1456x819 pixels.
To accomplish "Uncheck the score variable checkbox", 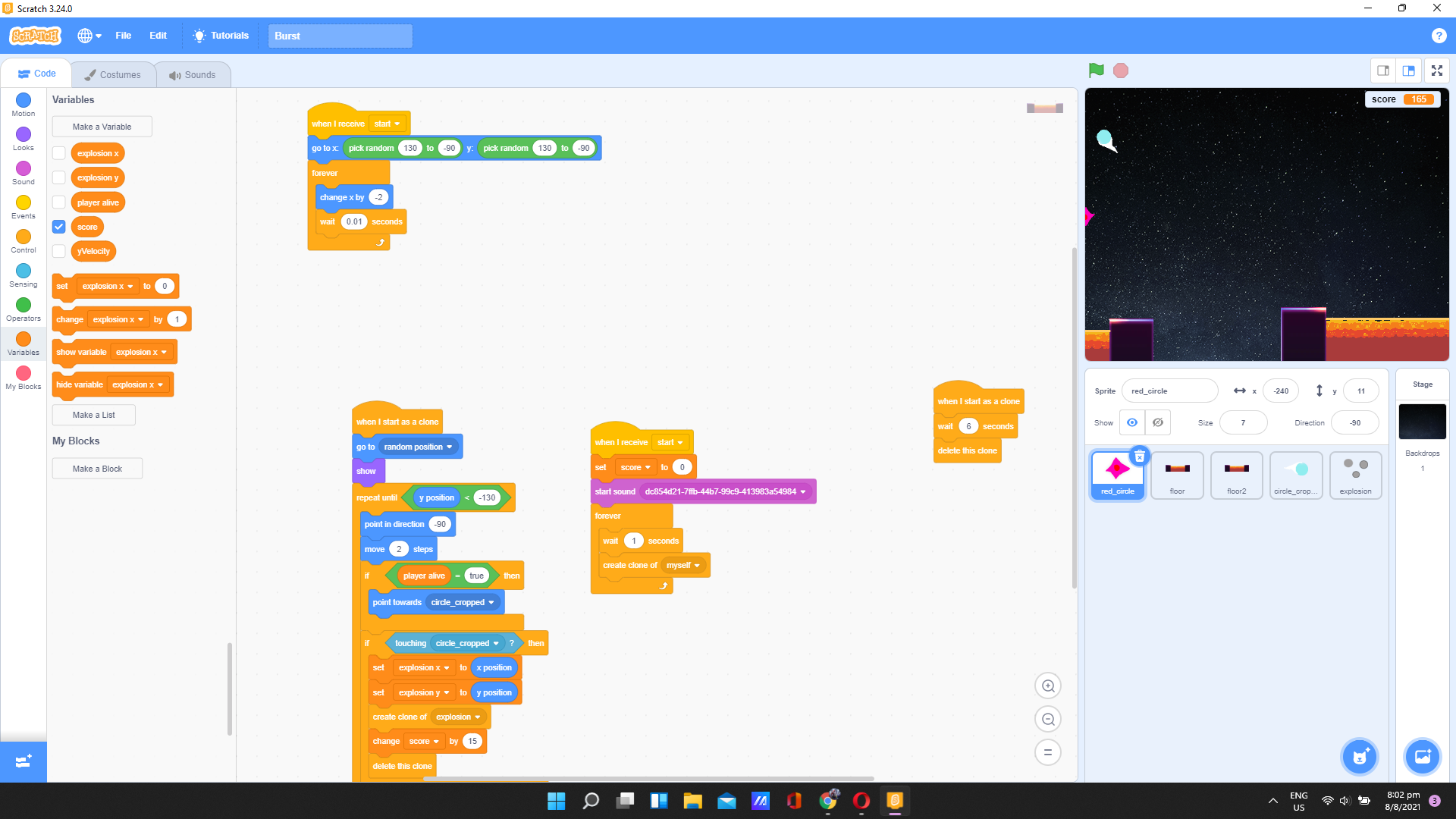I will 59,227.
